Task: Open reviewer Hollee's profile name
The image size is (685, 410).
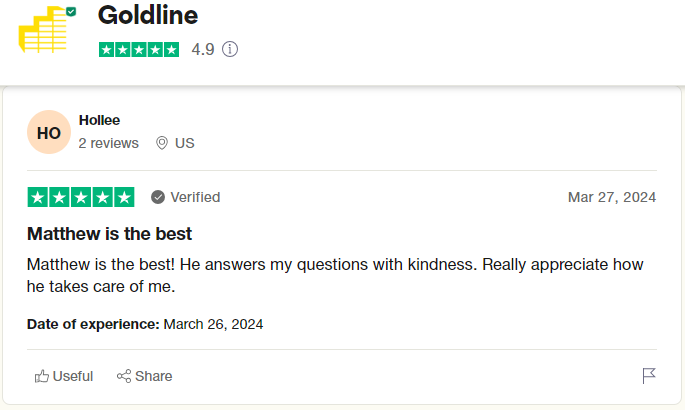Action: 99,121
